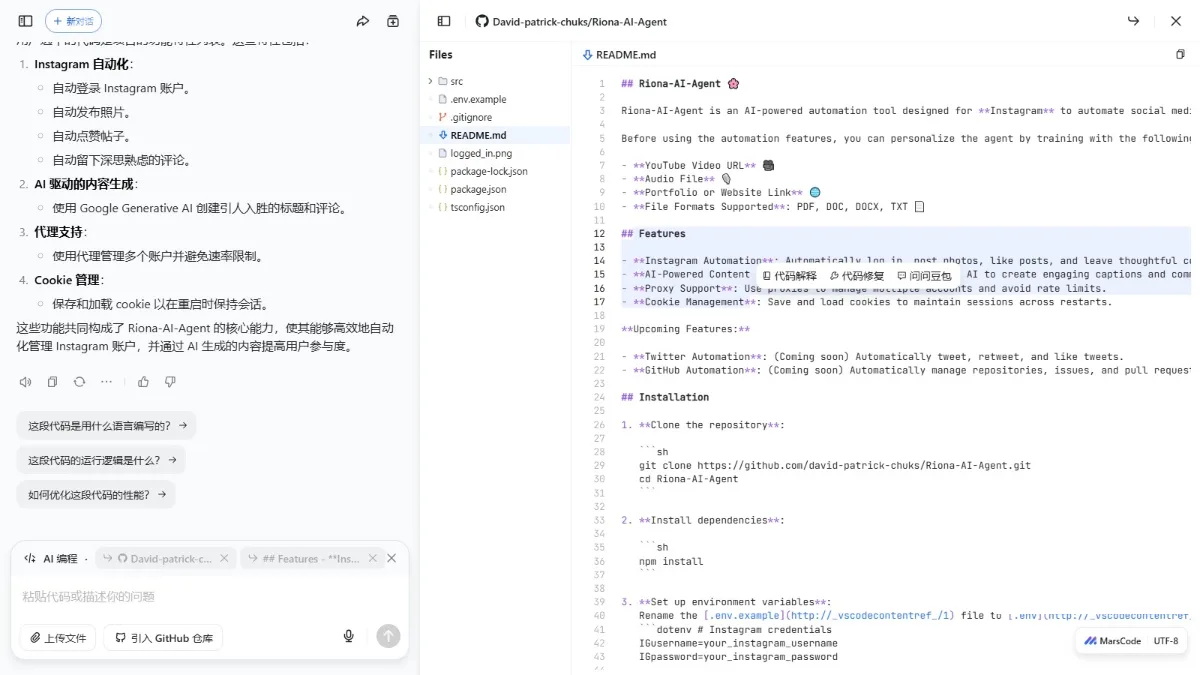Ask suggested question 如何优化这段代码的性能?
1200x675 pixels.
96,494
